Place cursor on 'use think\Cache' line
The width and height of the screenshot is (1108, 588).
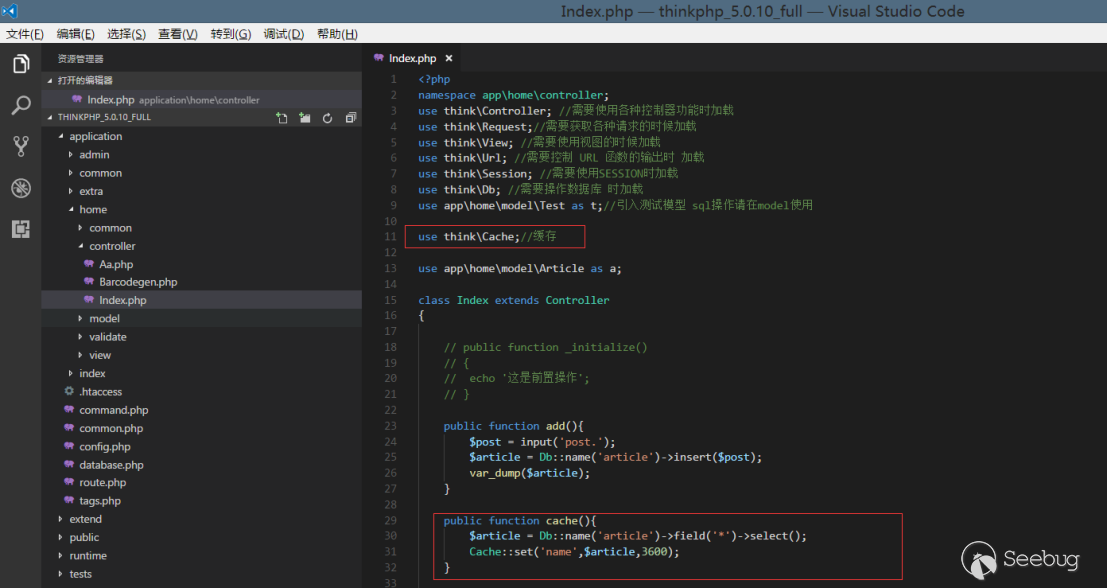tap(487, 237)
